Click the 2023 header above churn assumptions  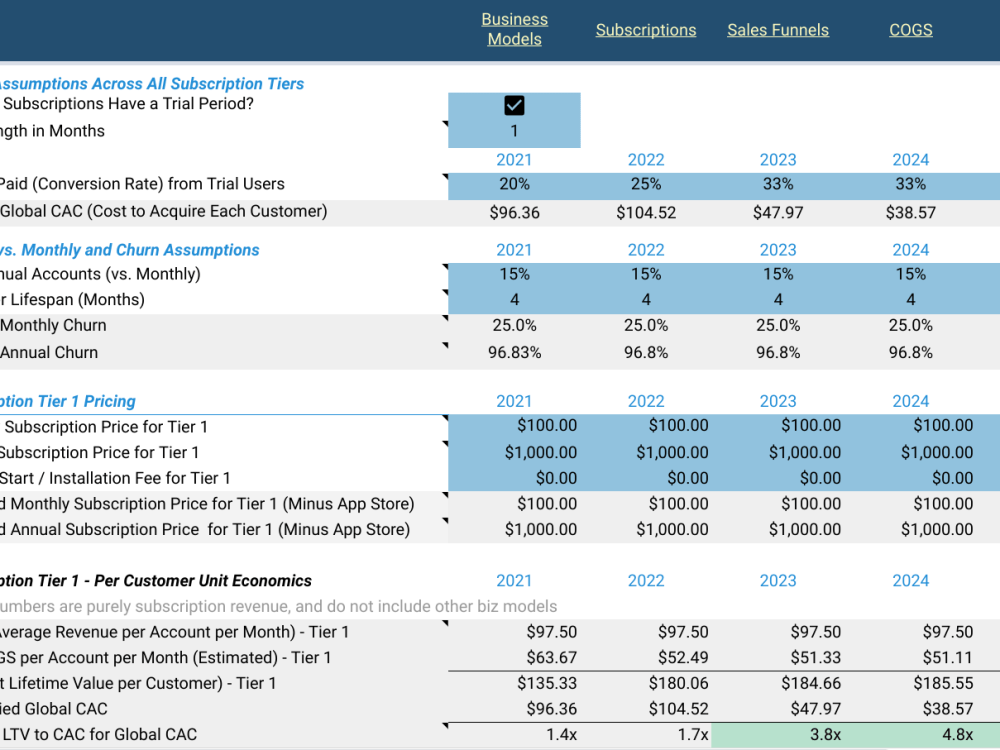tap(778, 249)
